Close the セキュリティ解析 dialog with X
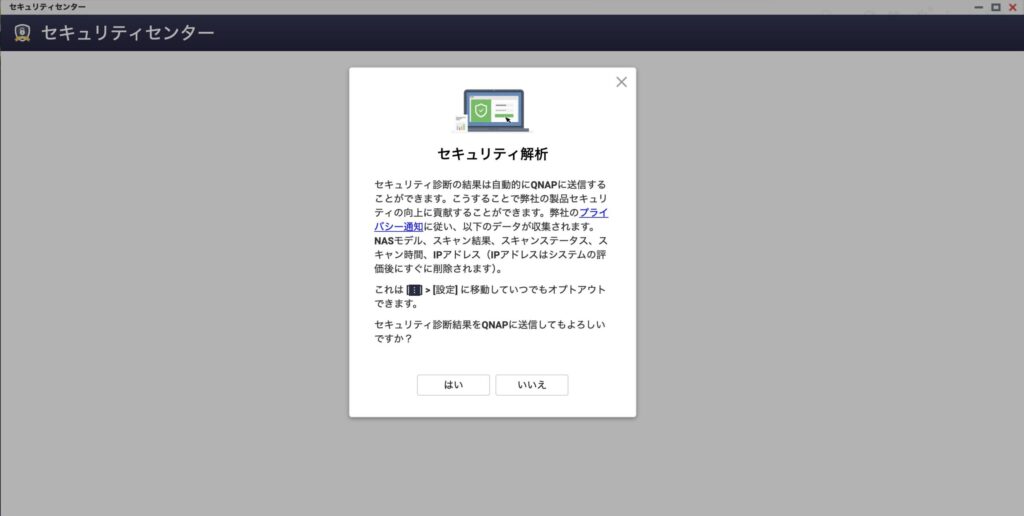Image resolution: width=1024 pixels, height=516 pixels. (x=622, y=82)
